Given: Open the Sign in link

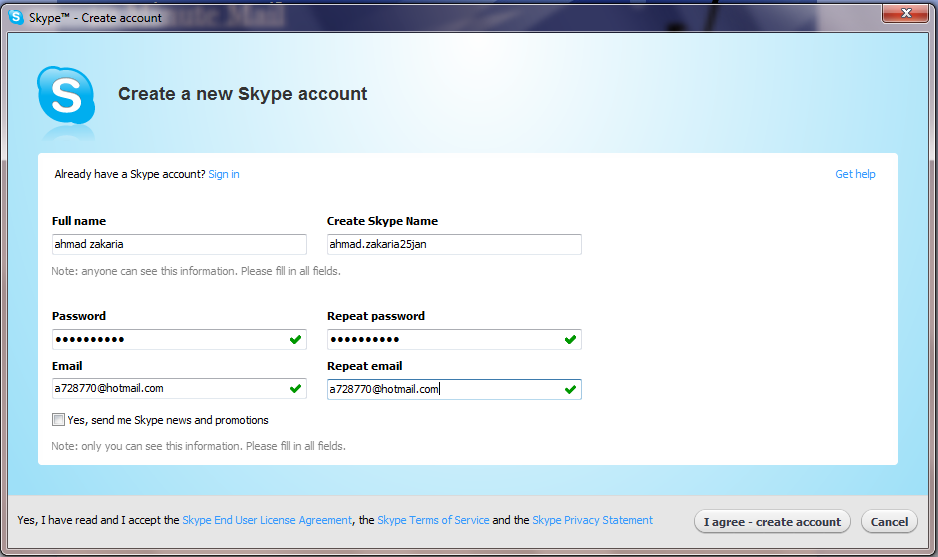Looking at the screenshot, I should 224,174.
